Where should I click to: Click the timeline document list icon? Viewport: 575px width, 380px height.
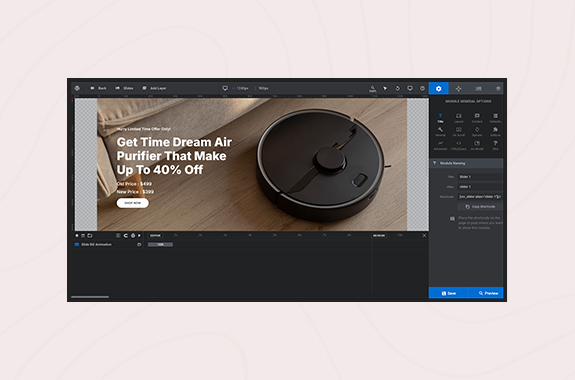[118, 235]
